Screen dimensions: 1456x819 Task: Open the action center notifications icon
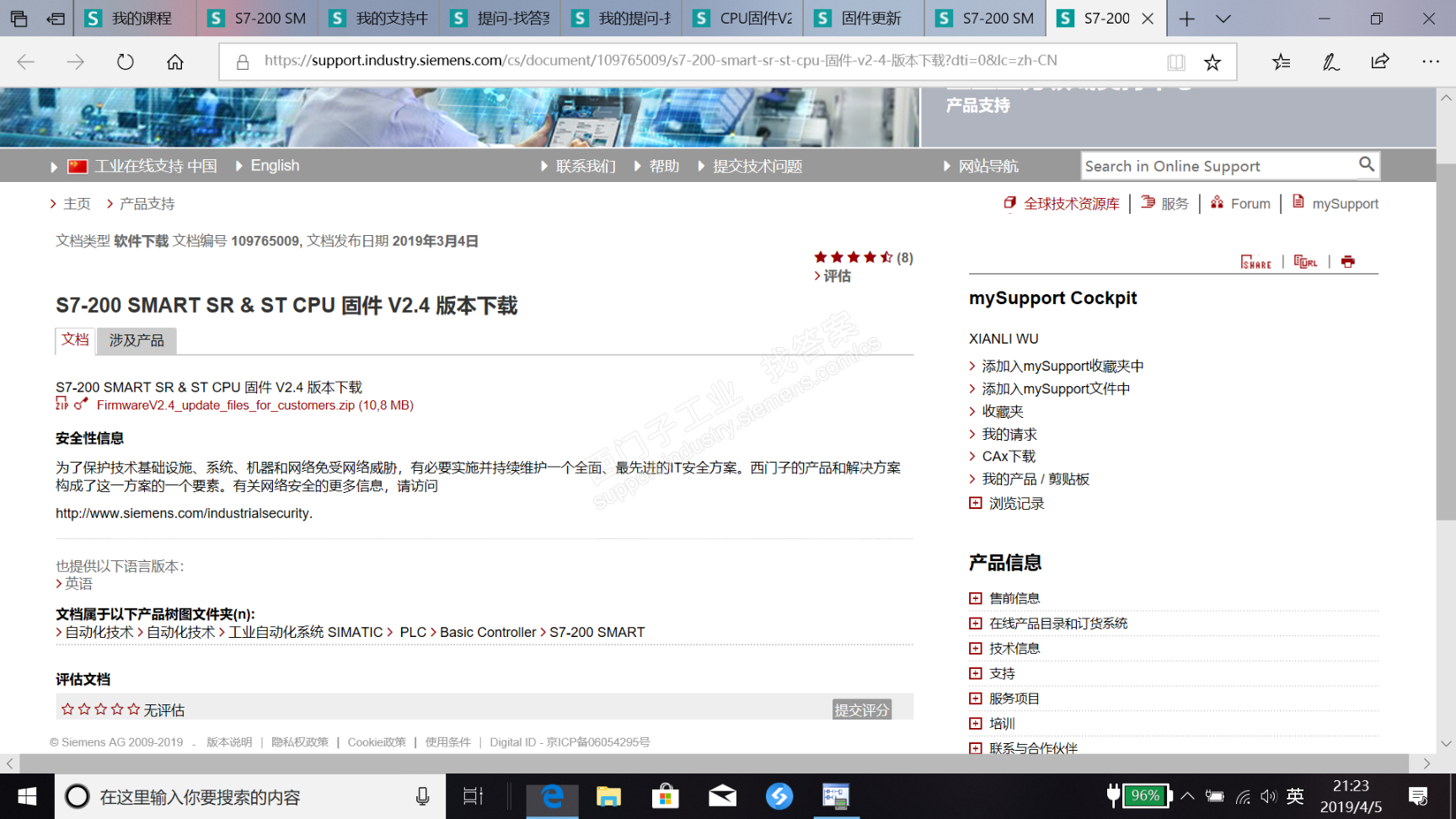(x=1418, y=796)
